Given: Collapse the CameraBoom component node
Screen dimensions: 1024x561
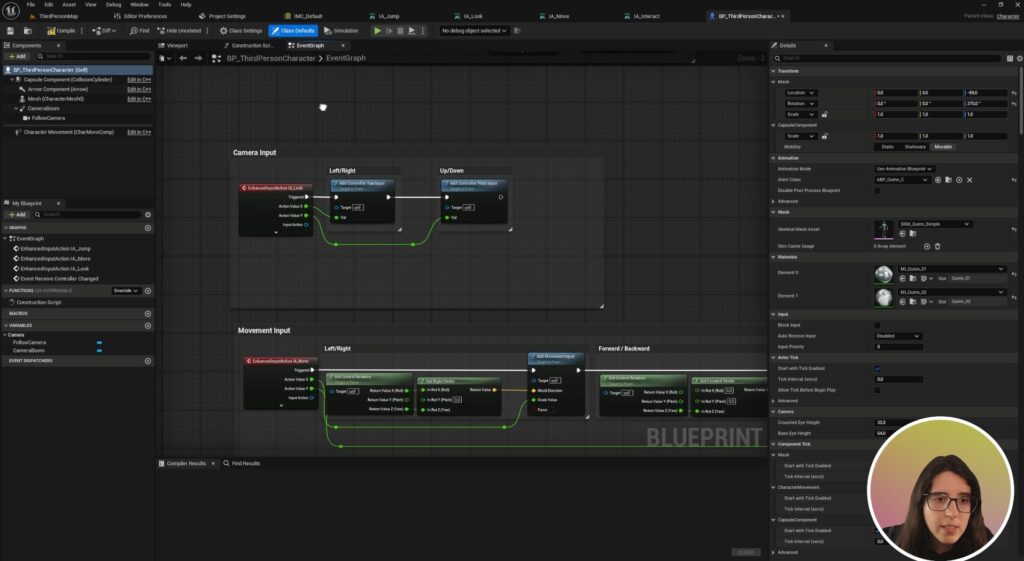Looking at the screenshot, I should coord(16,108).
